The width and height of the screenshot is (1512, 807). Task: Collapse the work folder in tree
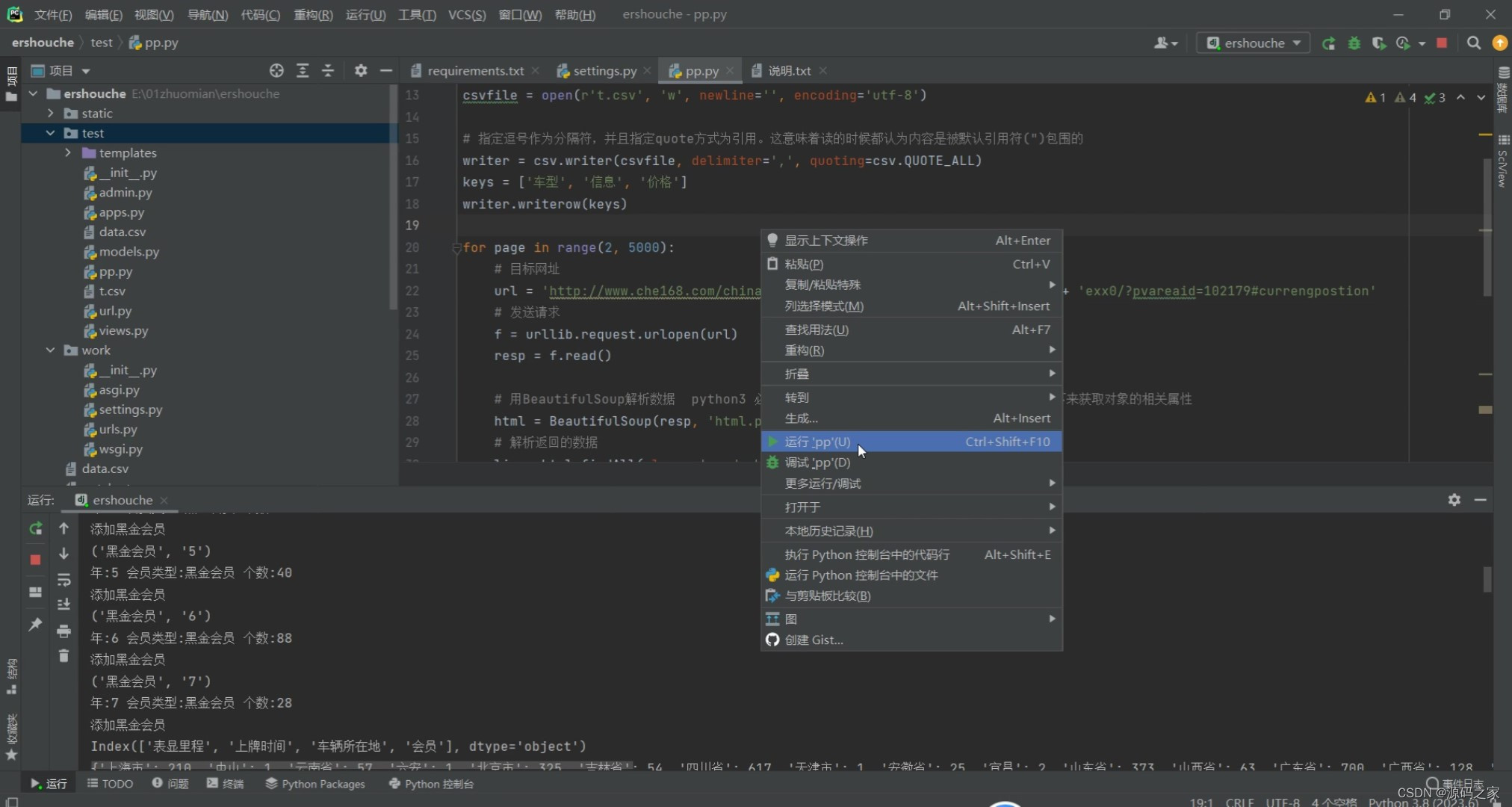coord(50,350)
